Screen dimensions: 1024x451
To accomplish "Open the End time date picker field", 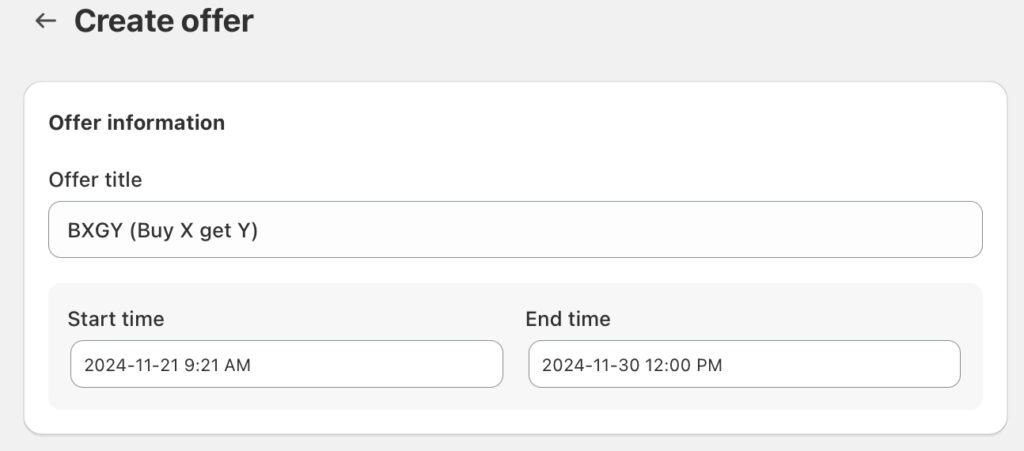I will coord(744,365).
